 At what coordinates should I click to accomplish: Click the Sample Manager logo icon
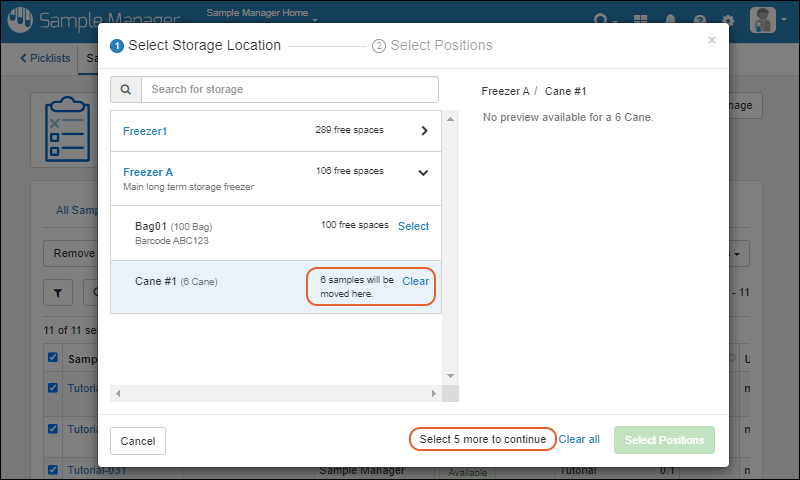(20, 20)
